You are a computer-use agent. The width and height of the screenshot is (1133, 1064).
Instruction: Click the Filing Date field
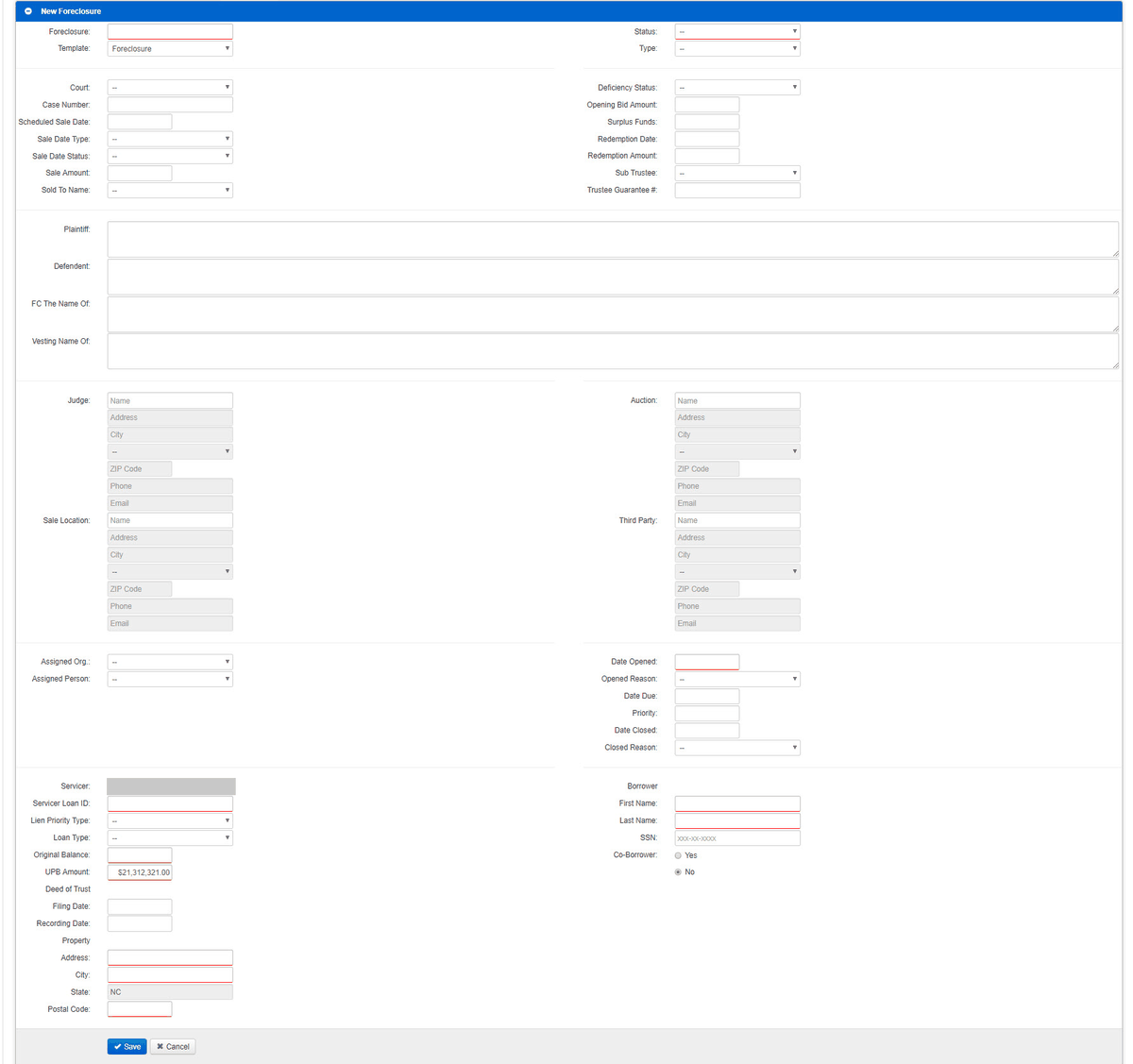click(140, 906)
